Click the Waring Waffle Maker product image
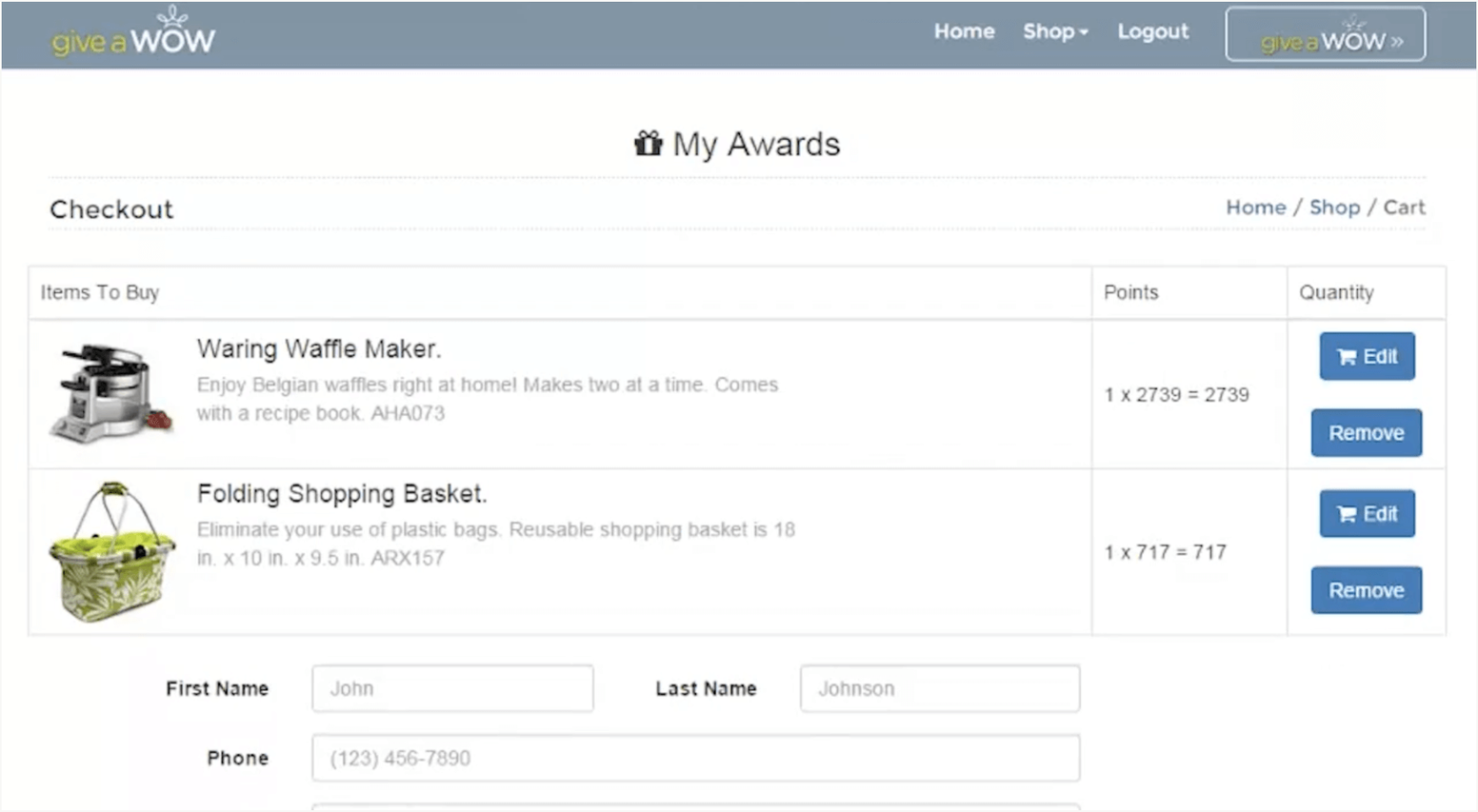The image size is (1478, 812). click(x=111, y=394)
